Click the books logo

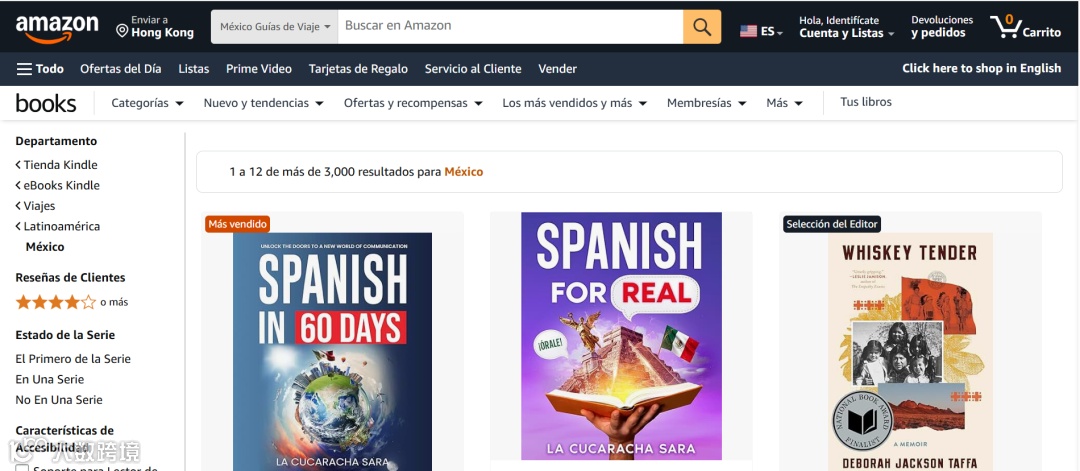(x=46, y=103)
